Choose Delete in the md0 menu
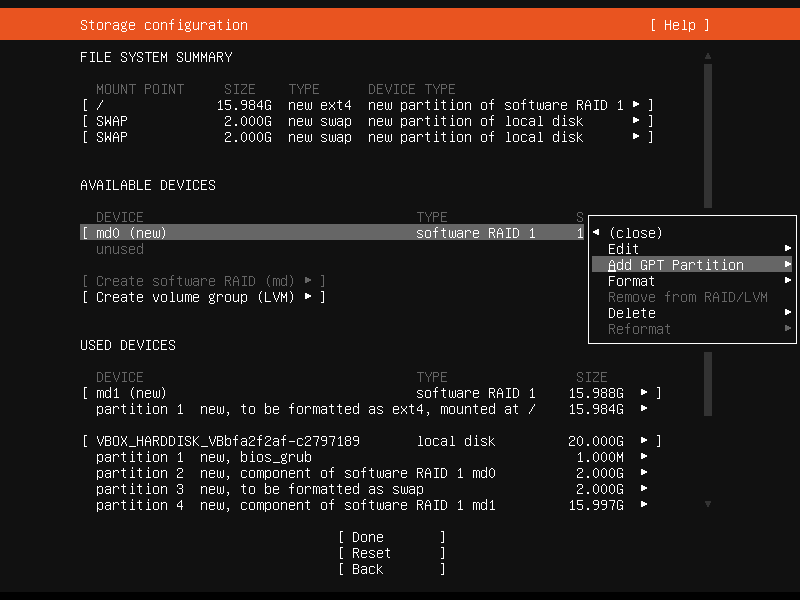 691,313
